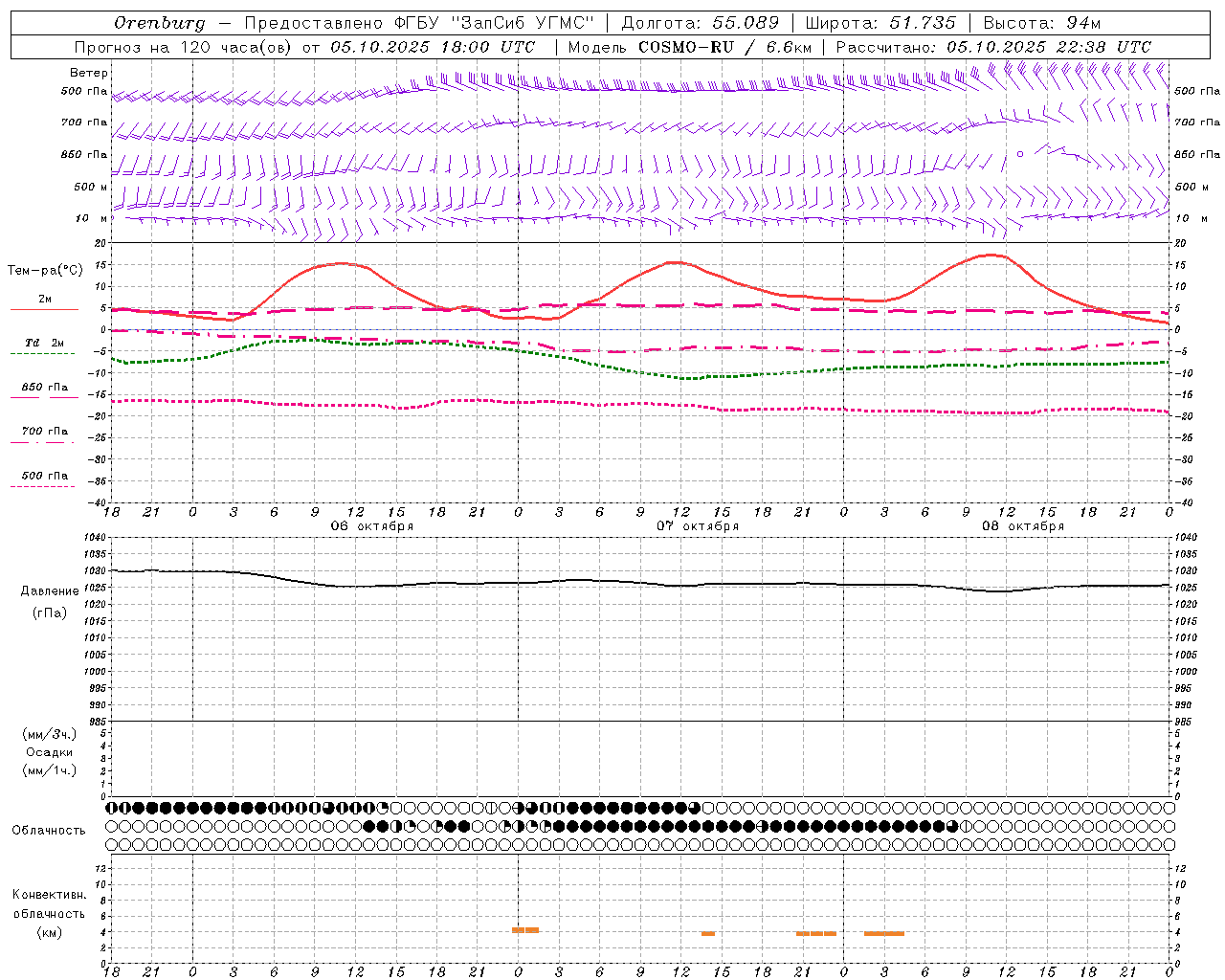Click the Рассчитано: 05.10.2025 22:38 UTC text
This screenshot has height=980, width=1225.
[993, 46]
